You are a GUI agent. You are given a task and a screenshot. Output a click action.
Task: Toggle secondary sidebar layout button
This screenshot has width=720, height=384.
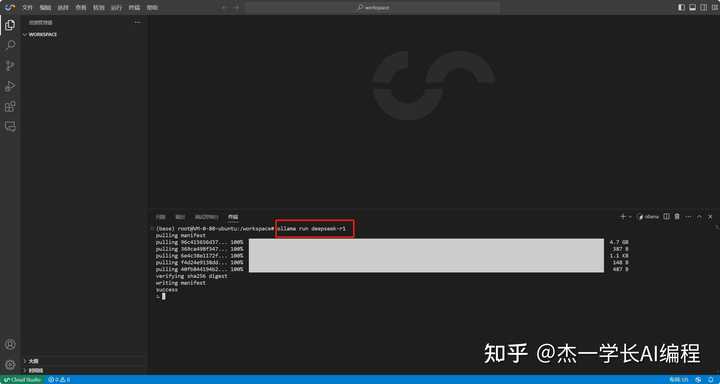click(703, 7)
